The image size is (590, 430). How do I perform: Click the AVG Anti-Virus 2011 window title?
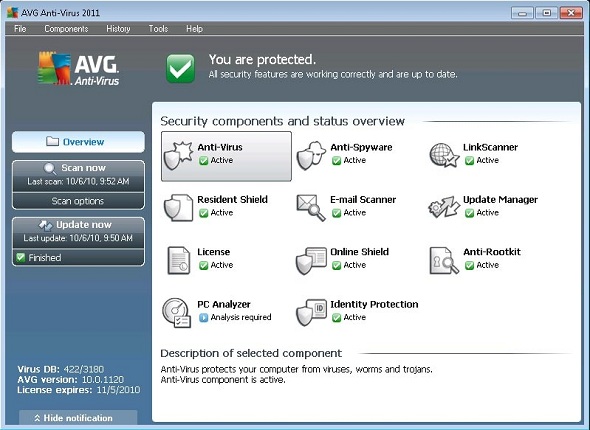pos(60,13)
